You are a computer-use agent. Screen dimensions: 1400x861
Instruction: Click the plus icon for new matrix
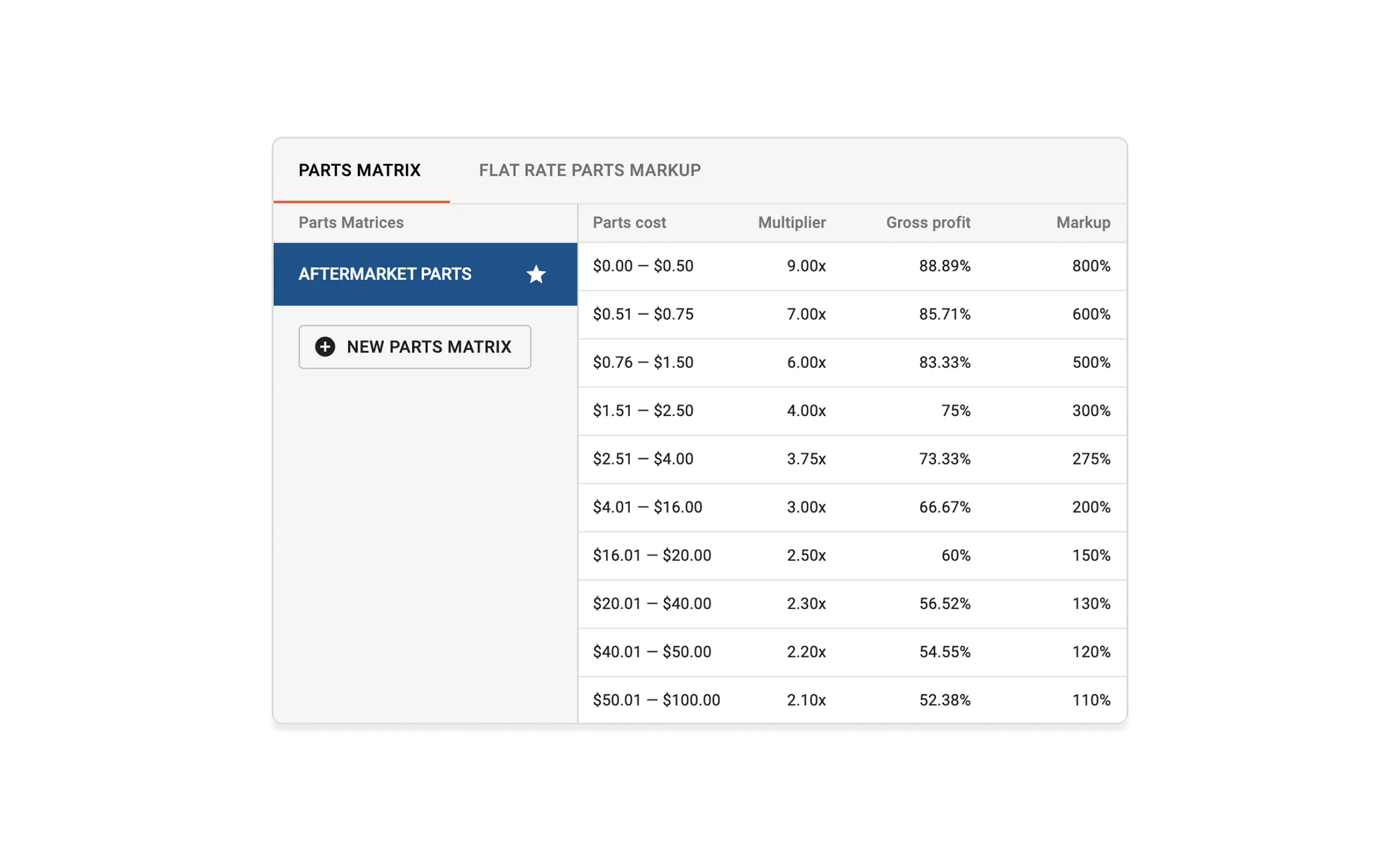coord(325,347)
